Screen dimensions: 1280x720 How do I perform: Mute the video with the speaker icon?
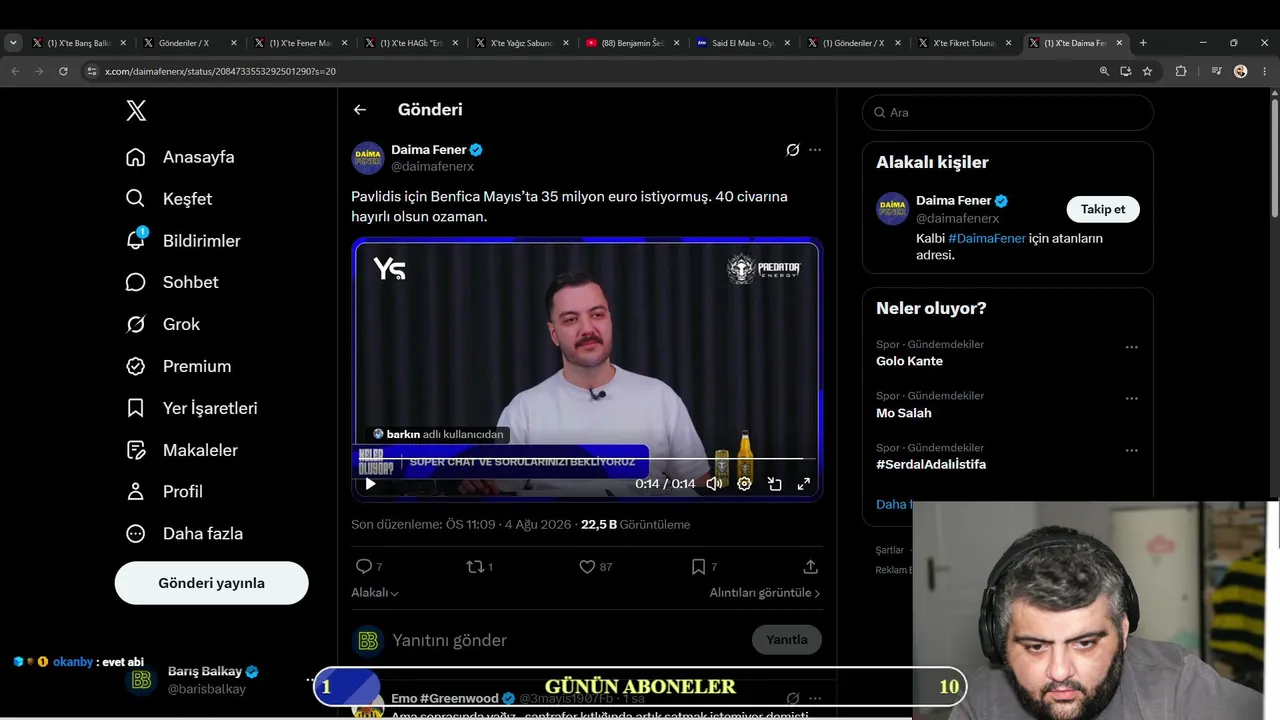(714, 484)
